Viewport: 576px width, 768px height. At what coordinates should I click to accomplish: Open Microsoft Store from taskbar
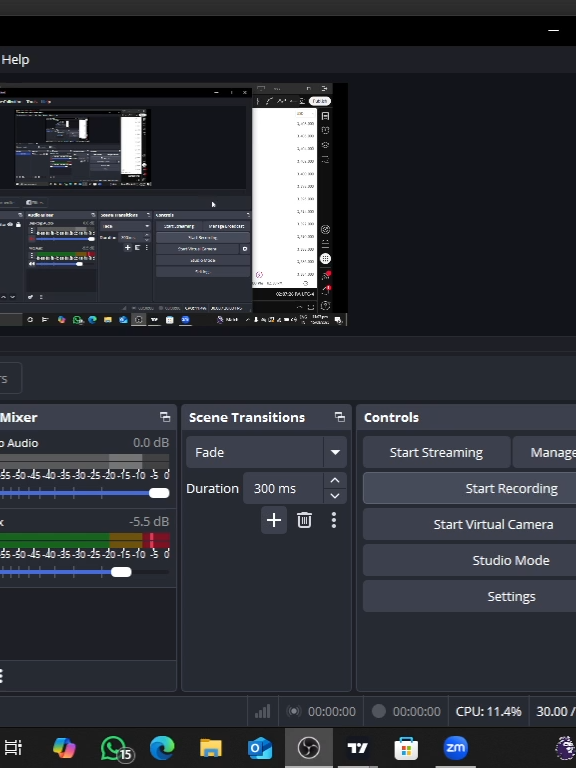coord(406,747)
